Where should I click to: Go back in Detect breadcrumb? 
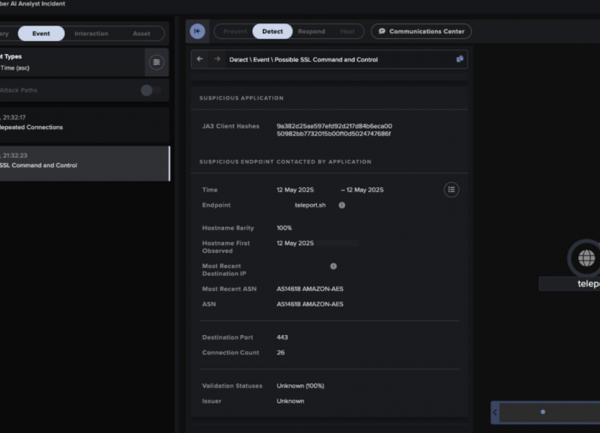click(200, 59)
